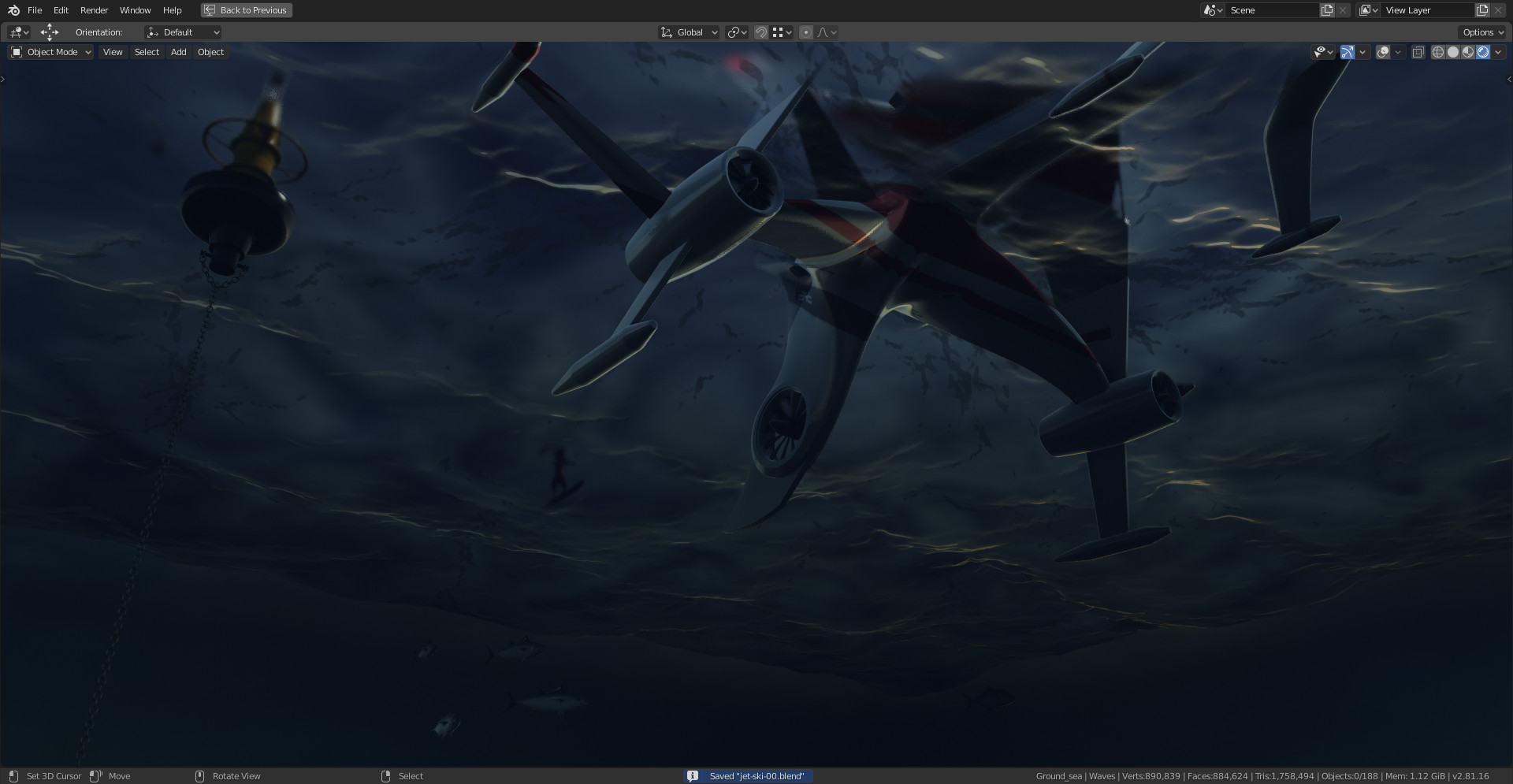Toggle X-ray mode
The image size is (1513, 784).
[x=1418, y=52]
